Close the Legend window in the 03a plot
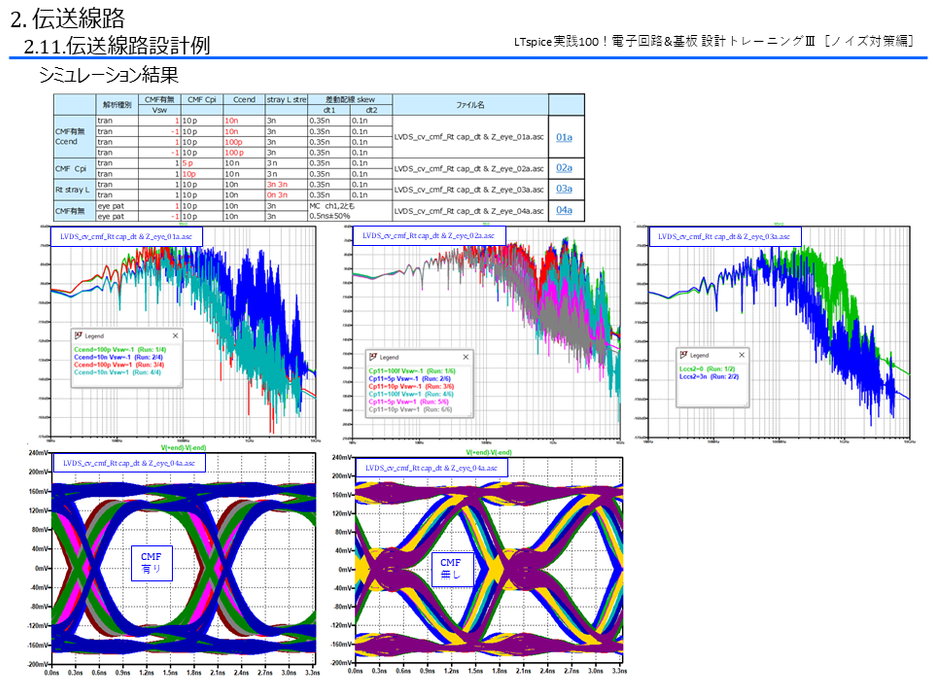The width and height of the screenshot is (933, 700). pos(741,355)
